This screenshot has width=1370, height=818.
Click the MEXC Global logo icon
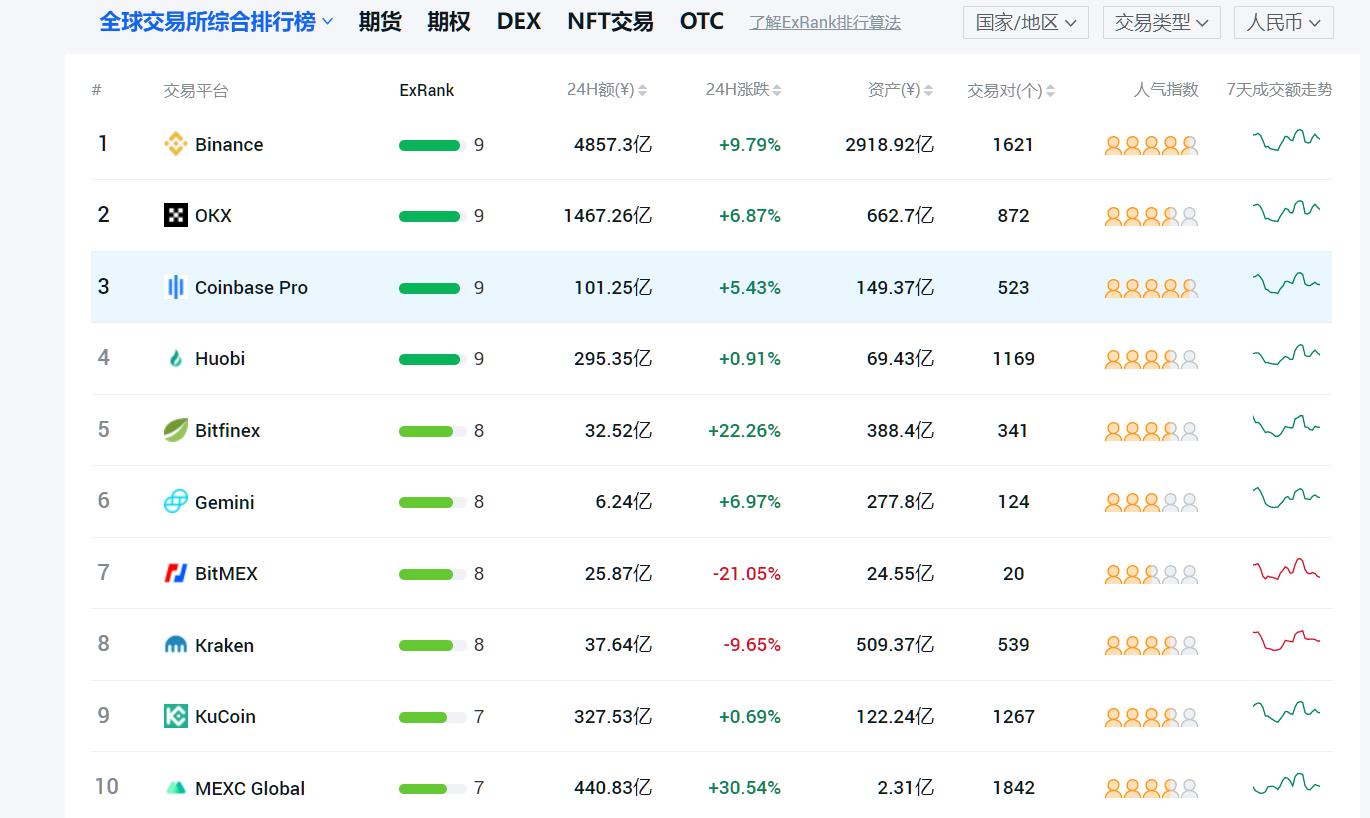(176, 788)
